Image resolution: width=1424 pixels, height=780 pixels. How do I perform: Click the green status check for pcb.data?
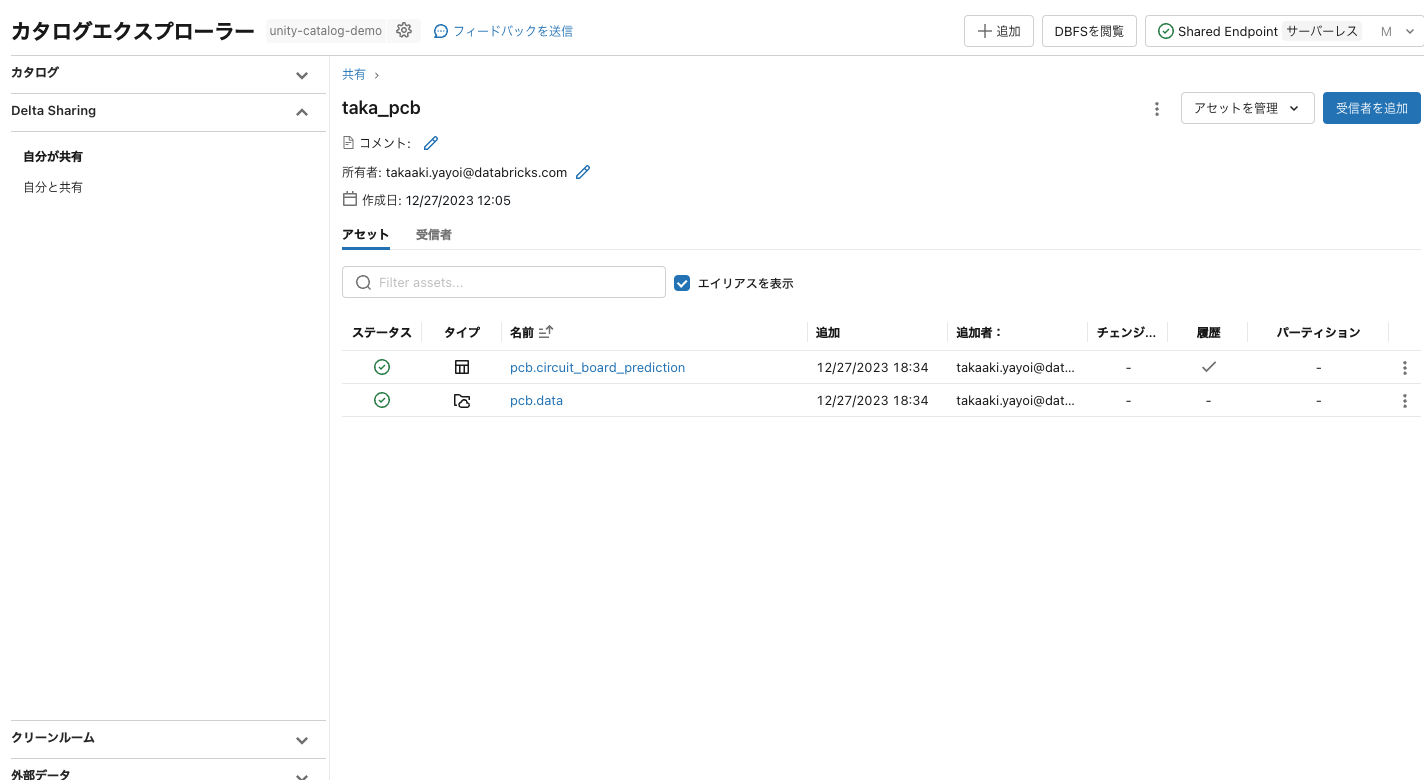coord(381,400)
